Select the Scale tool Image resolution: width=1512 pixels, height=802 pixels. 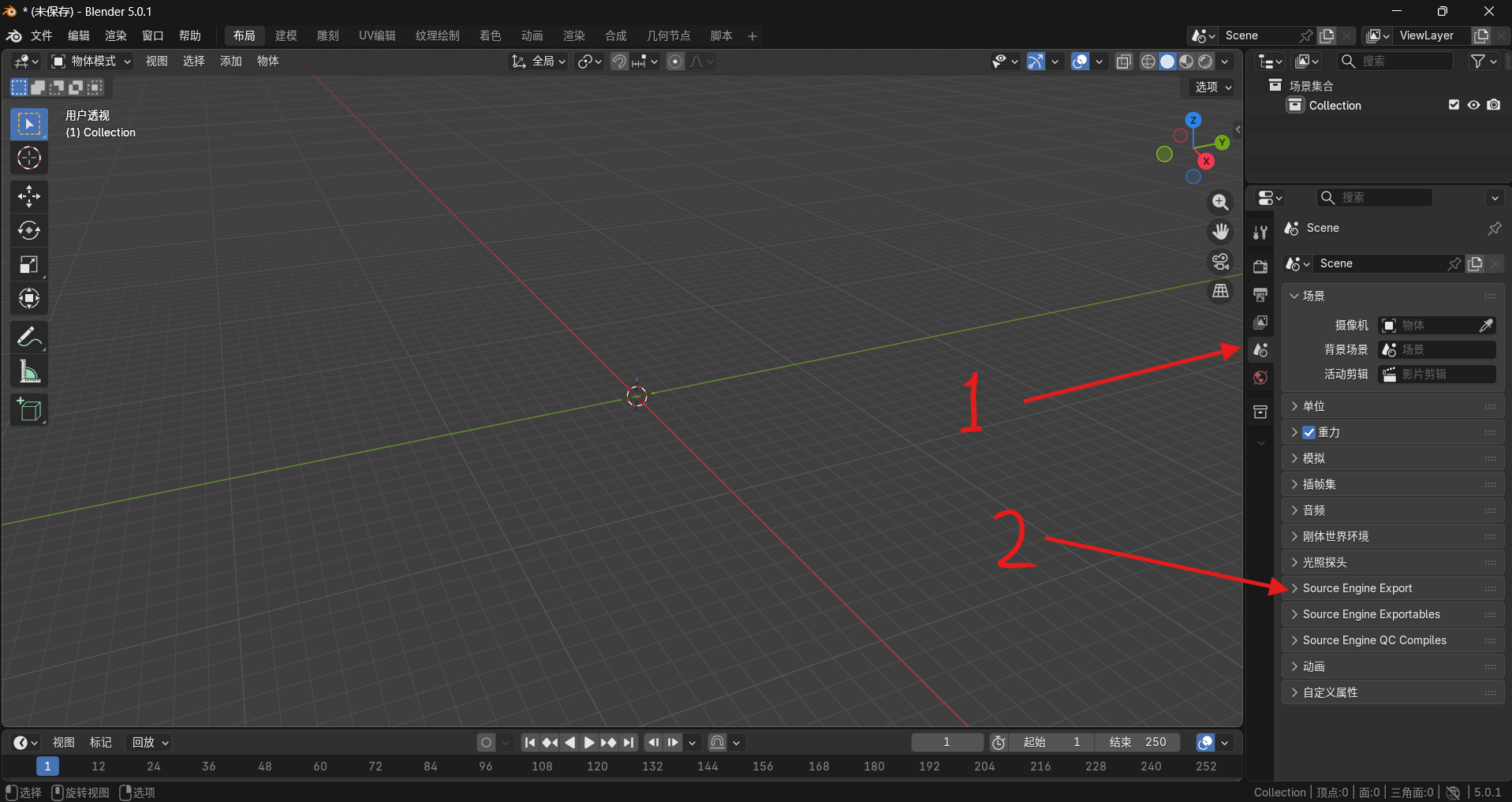tap(29, 265)
